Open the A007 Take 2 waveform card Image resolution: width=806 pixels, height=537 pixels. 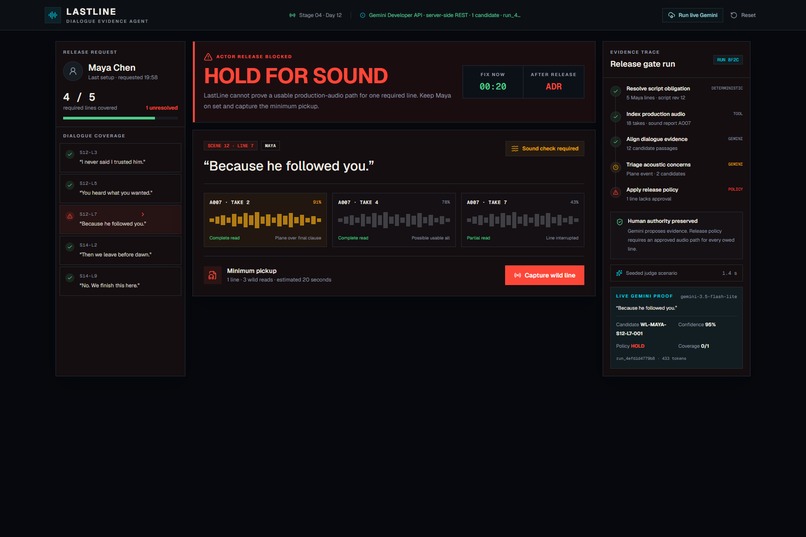point(265,220)
